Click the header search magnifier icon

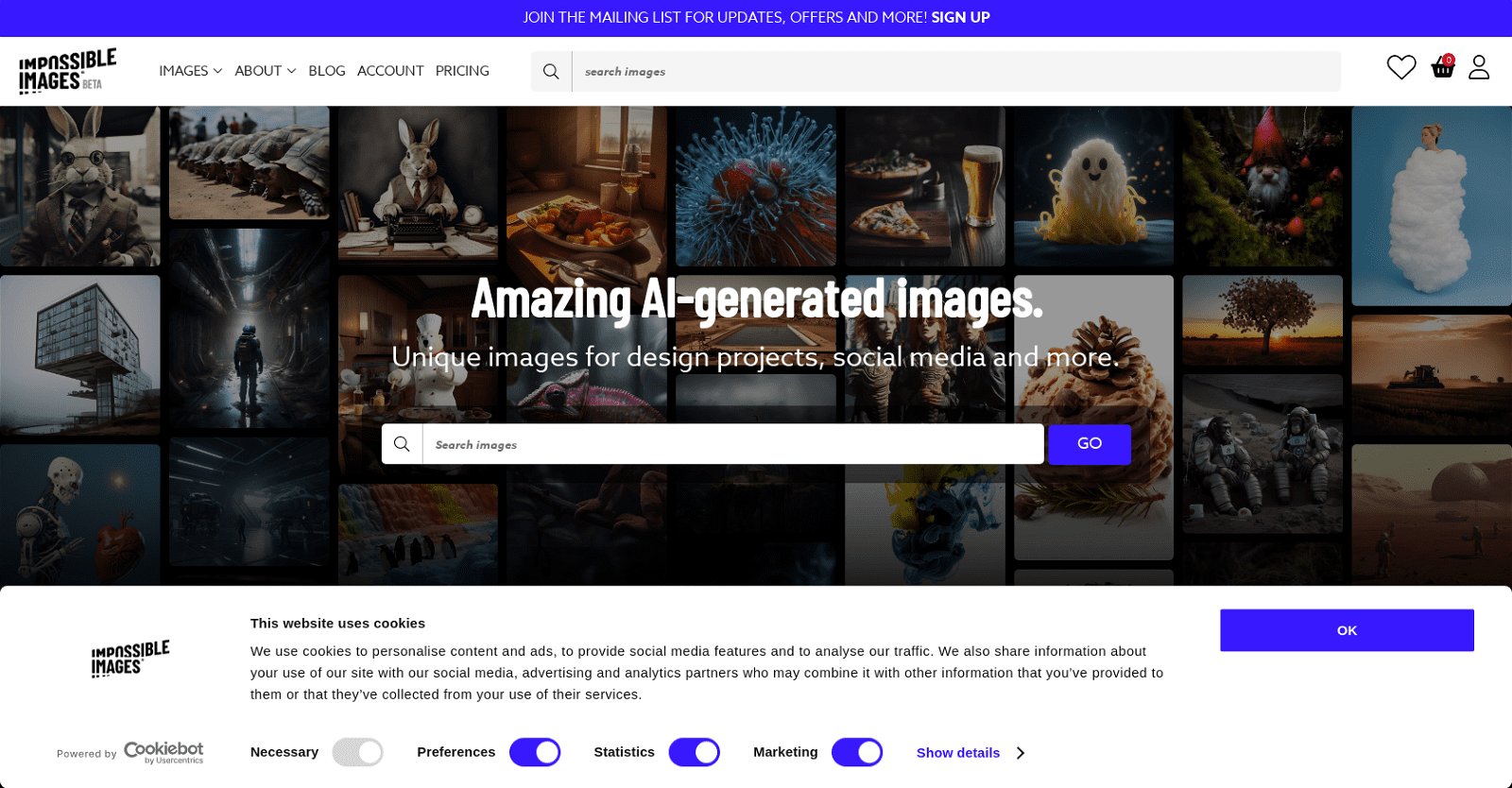(x=551, y=72)
